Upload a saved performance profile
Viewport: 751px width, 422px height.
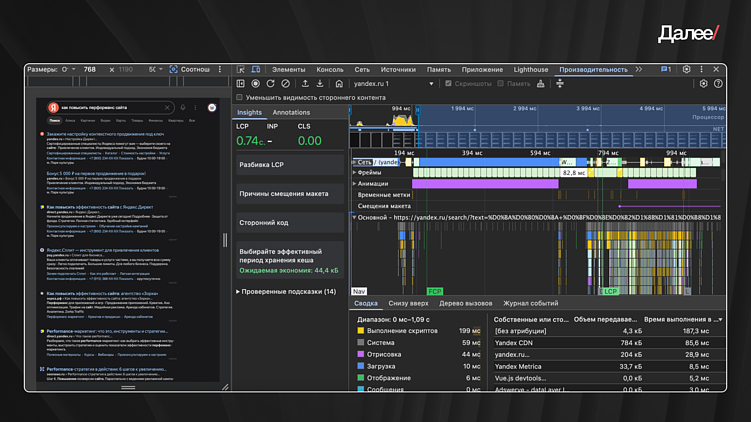[305, 84]
